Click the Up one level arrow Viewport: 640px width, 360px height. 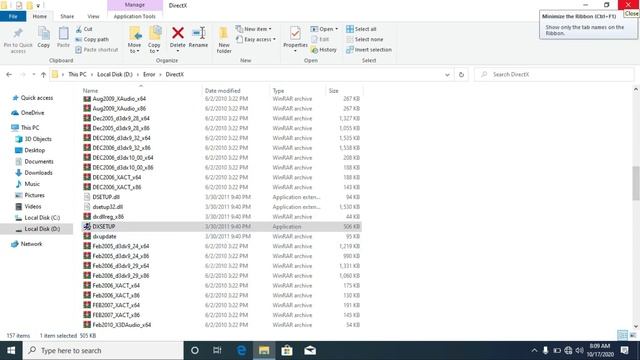point(43,74)
